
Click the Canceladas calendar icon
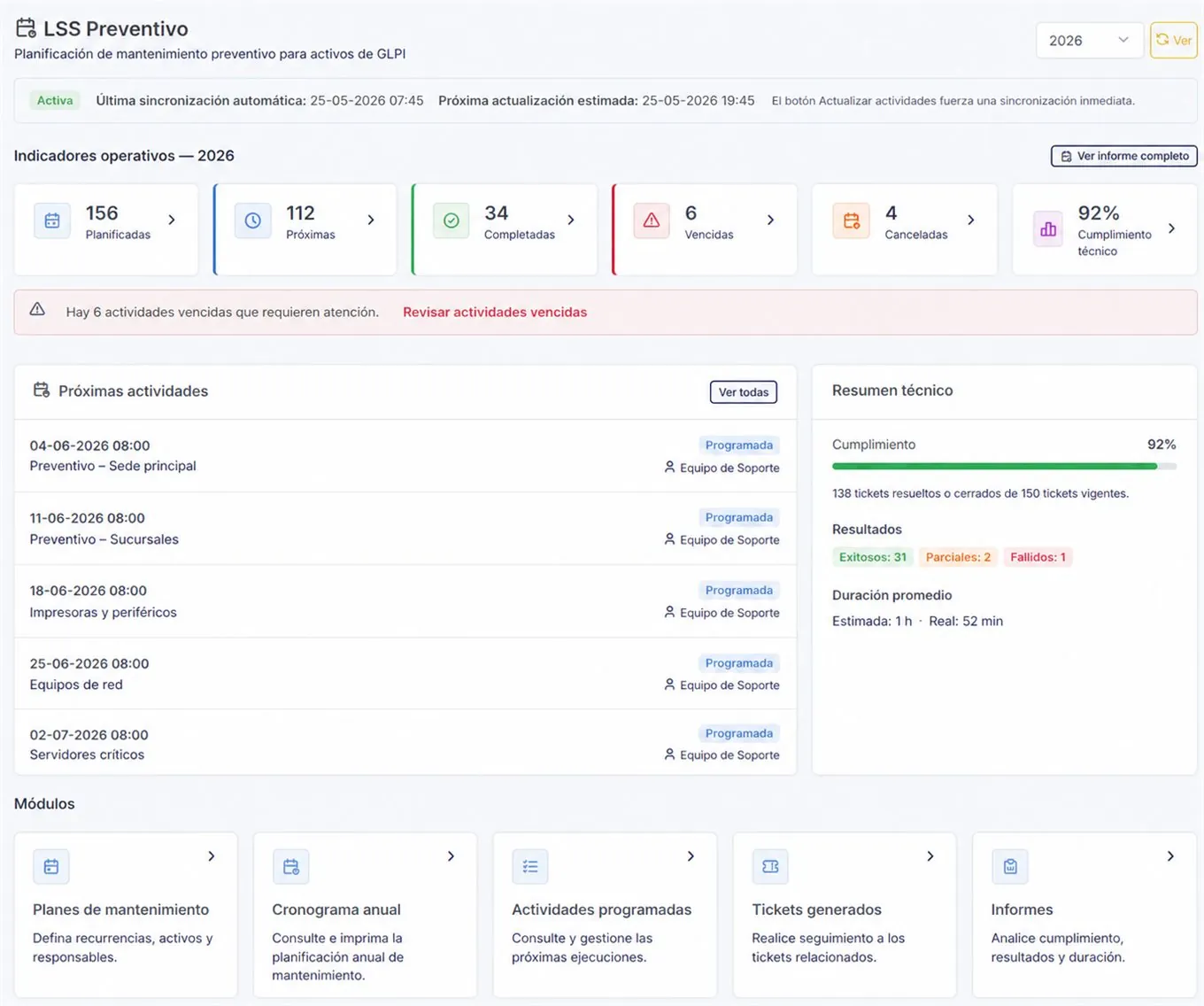pos(852,221)
